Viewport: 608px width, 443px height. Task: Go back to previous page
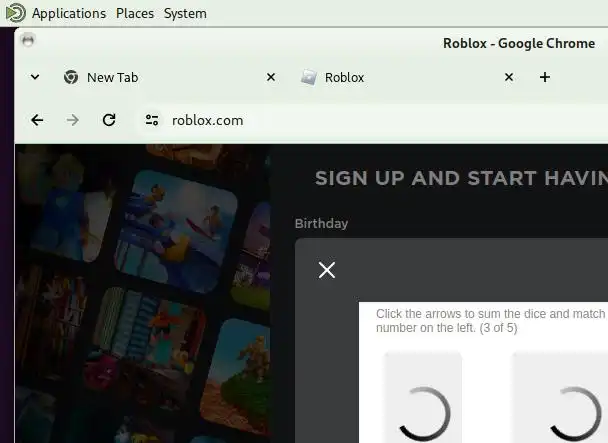click(x=37, y=120)
